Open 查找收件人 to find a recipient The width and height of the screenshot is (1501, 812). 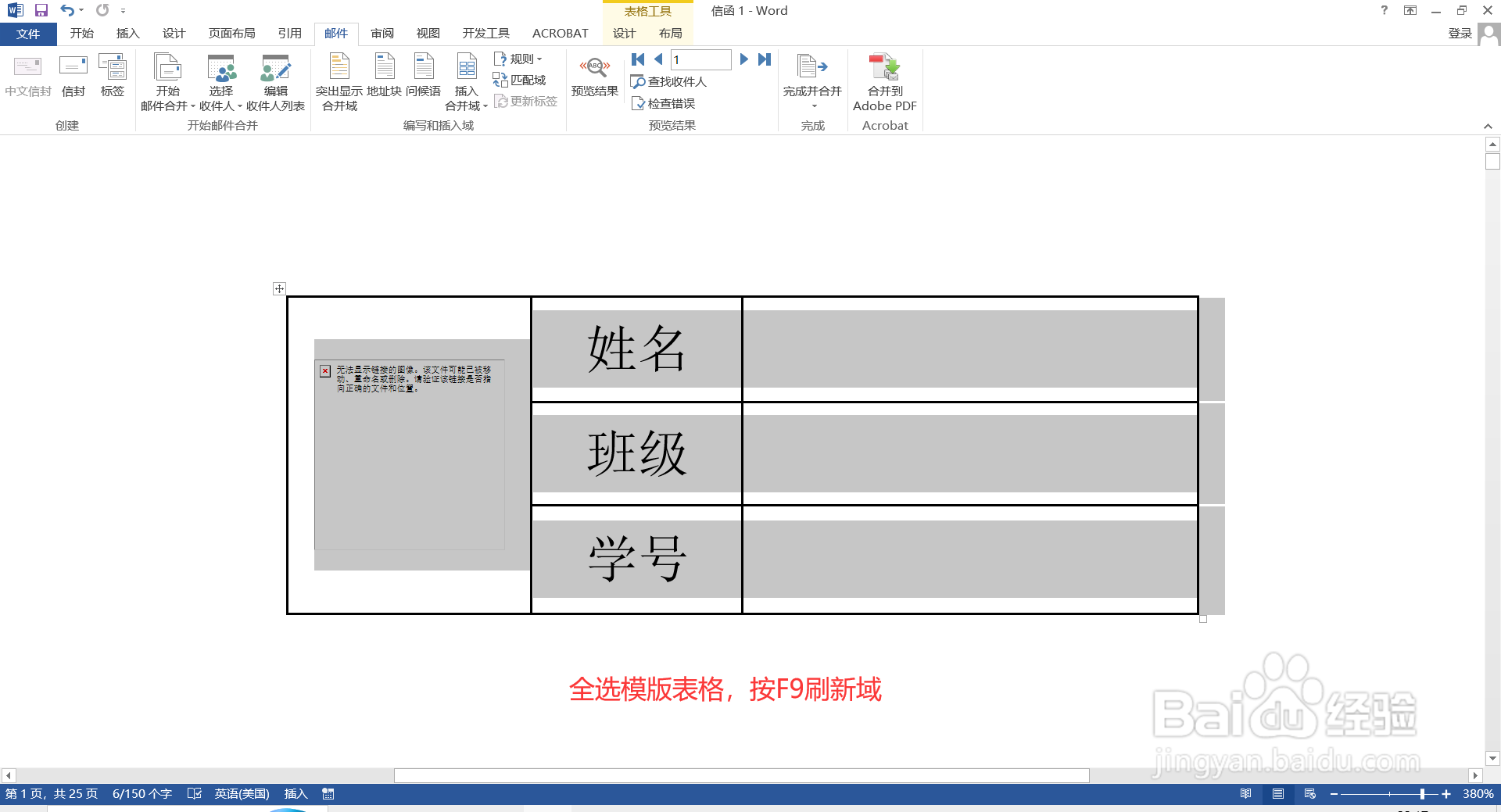click(670, 81)
